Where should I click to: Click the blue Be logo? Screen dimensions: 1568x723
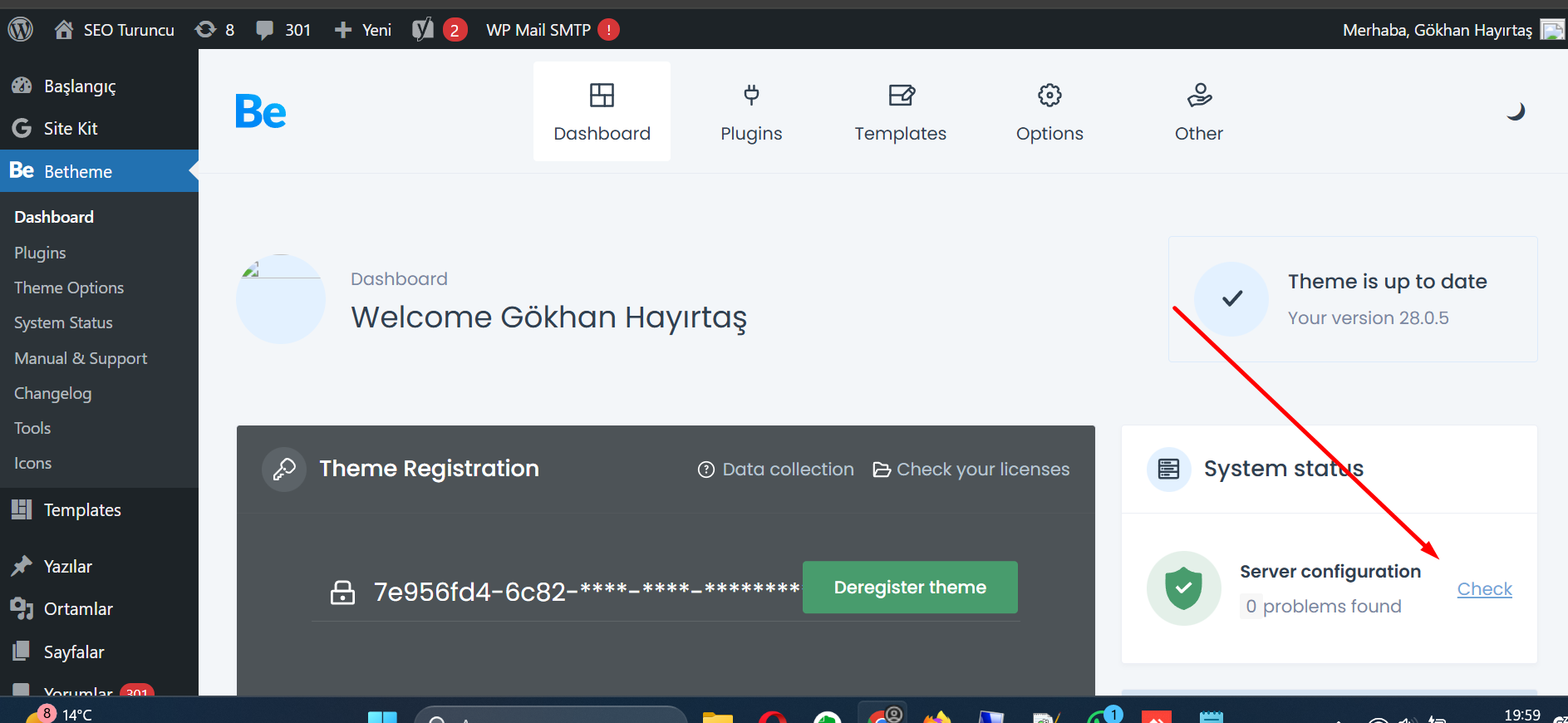[x=261, y=111]
